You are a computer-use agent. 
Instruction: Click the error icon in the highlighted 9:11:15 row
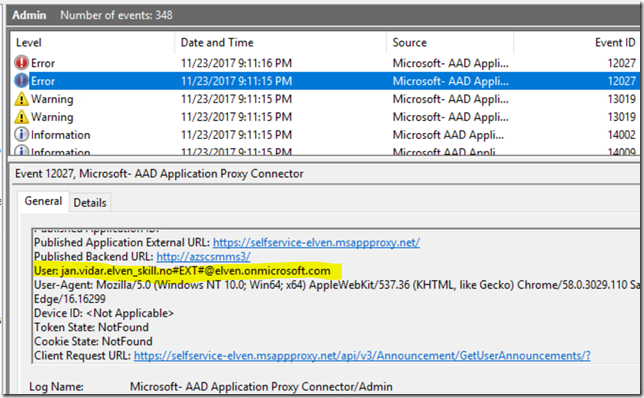click(x=21, y=81)
